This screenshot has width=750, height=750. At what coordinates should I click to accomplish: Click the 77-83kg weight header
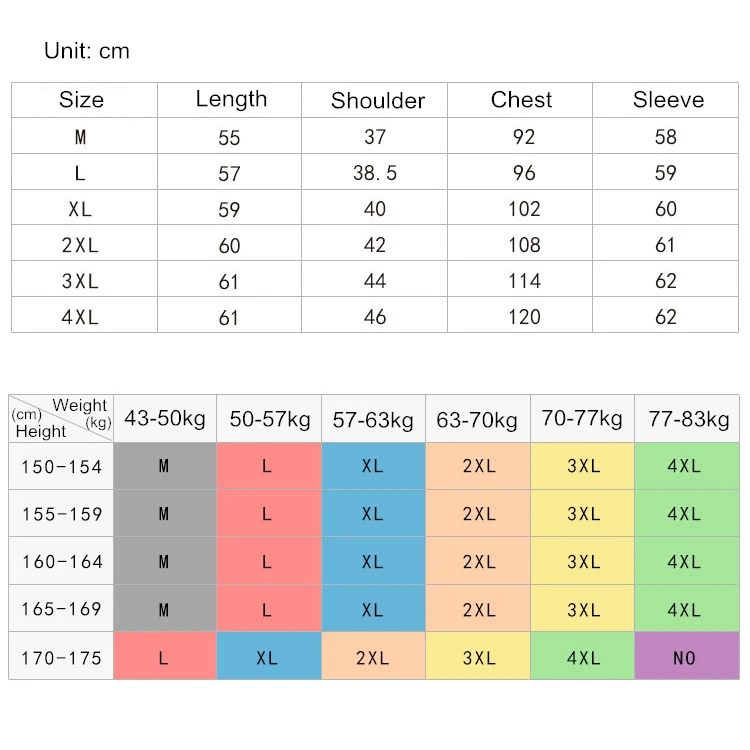pos(687,419)
